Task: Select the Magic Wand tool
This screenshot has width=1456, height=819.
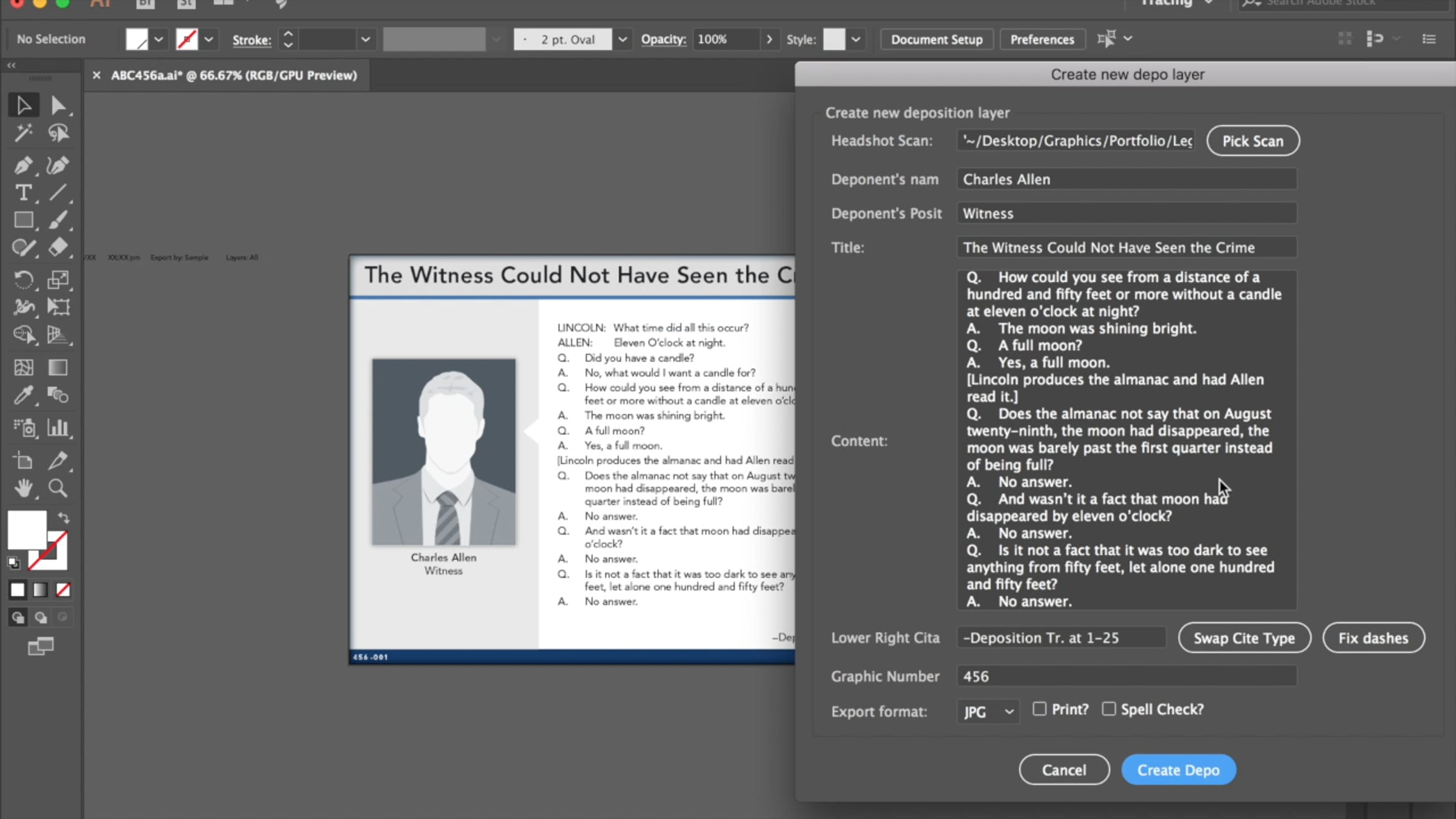Action: coord(23,133)
